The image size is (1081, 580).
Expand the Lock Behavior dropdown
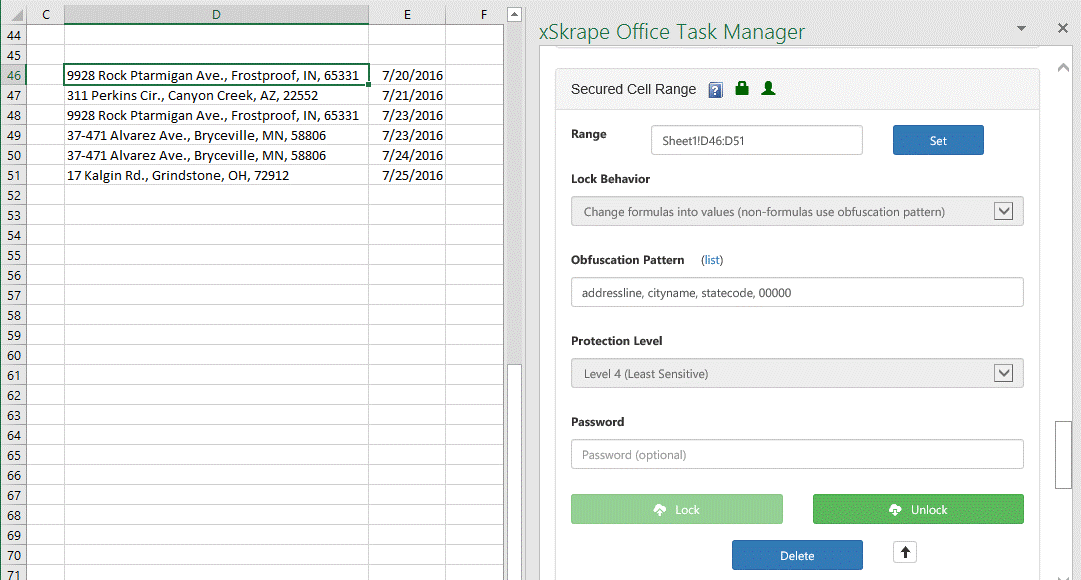tap(1003, 212)
